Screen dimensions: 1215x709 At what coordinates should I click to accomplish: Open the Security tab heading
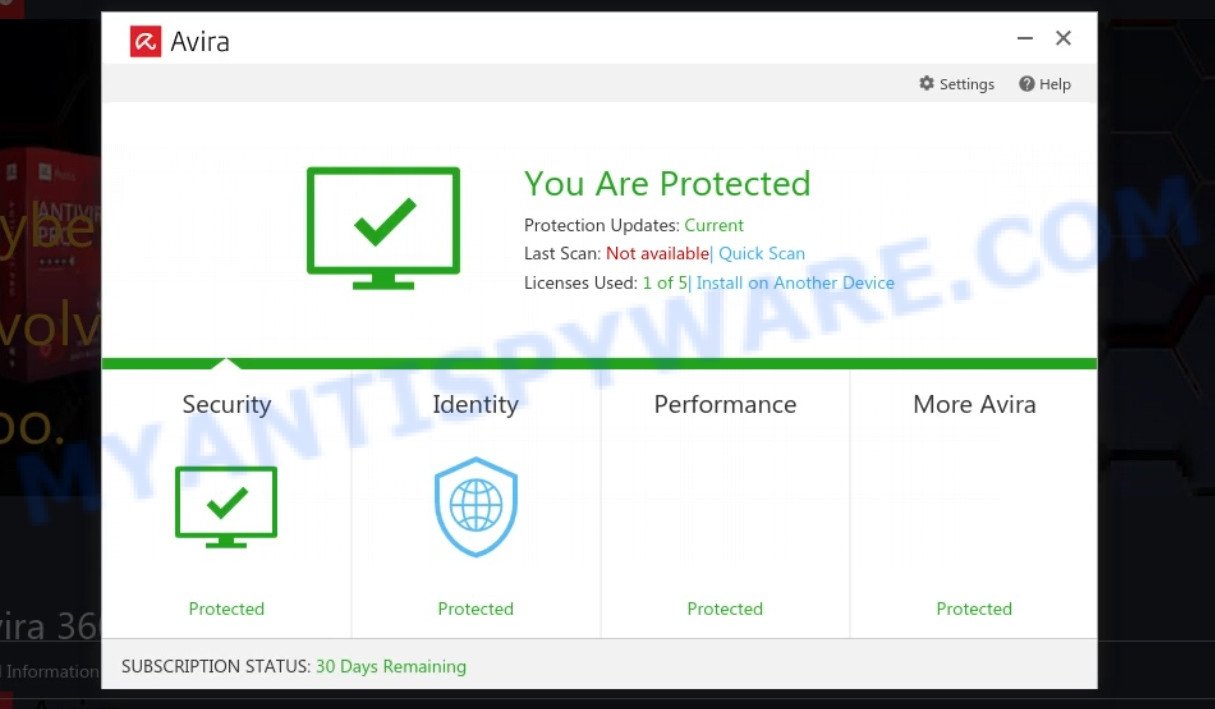tap(227, 405)
